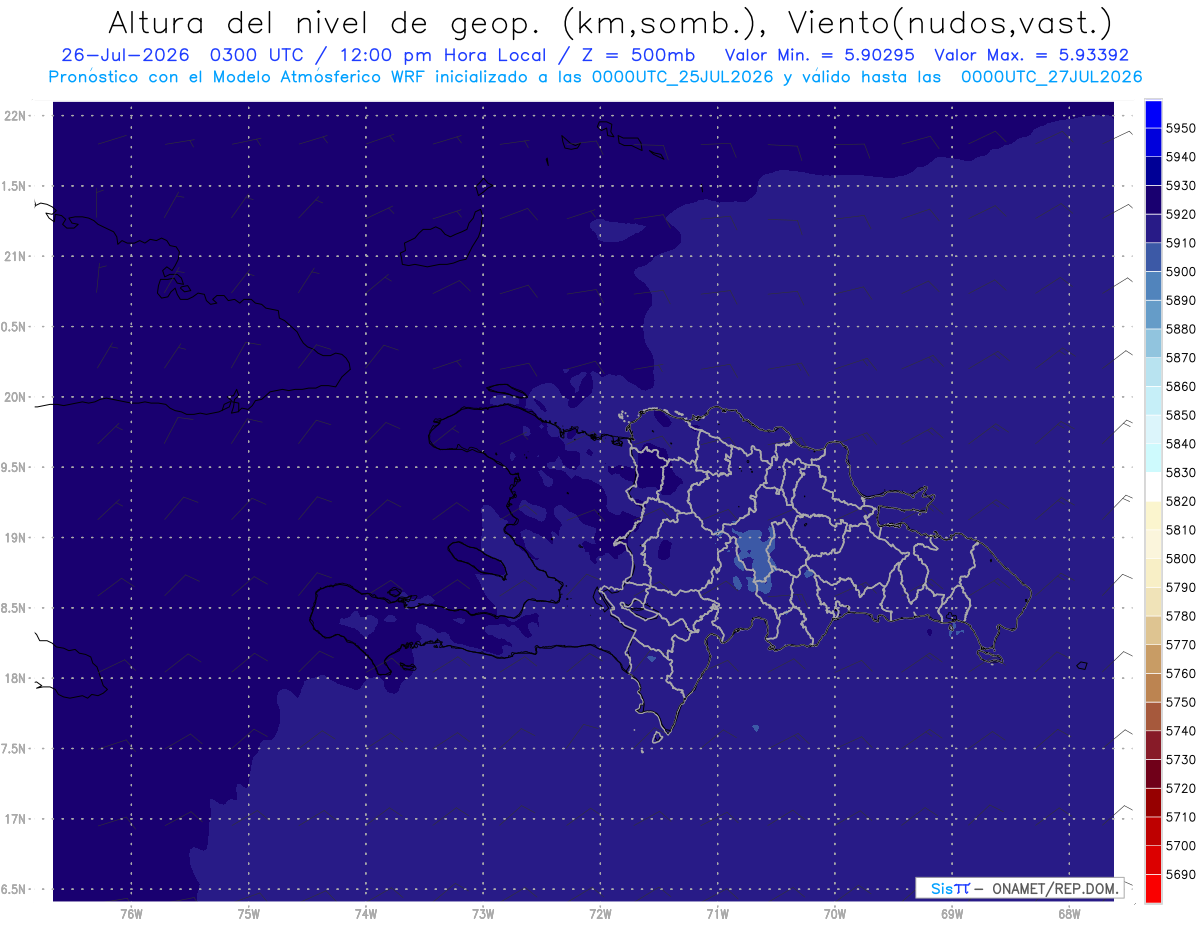Click the "5900" color scale value
Screen dimensions: 1200x927
pyautogui.click(x=1181, y=272)
